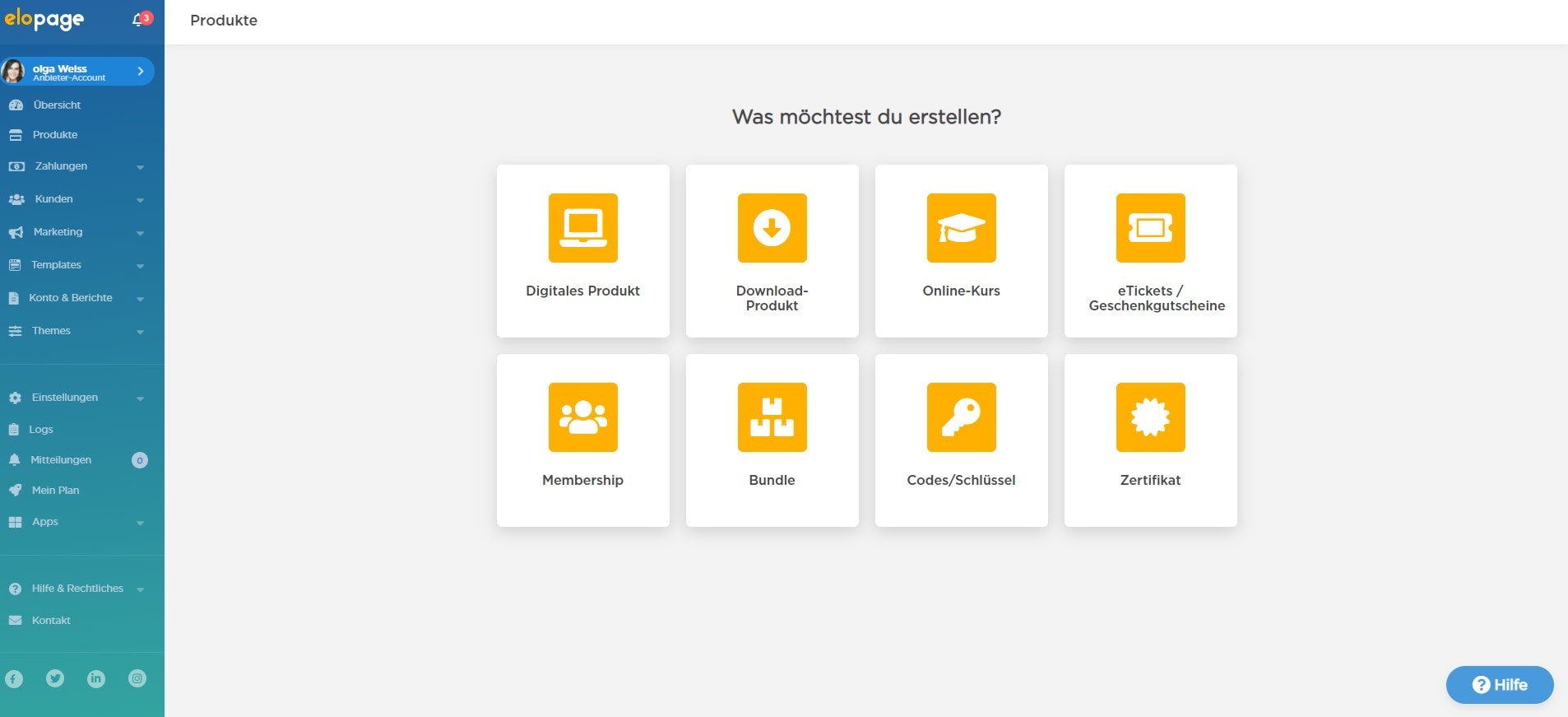
Task: Choose the Download-Produkt arrow icon
Action: (772, 228)
